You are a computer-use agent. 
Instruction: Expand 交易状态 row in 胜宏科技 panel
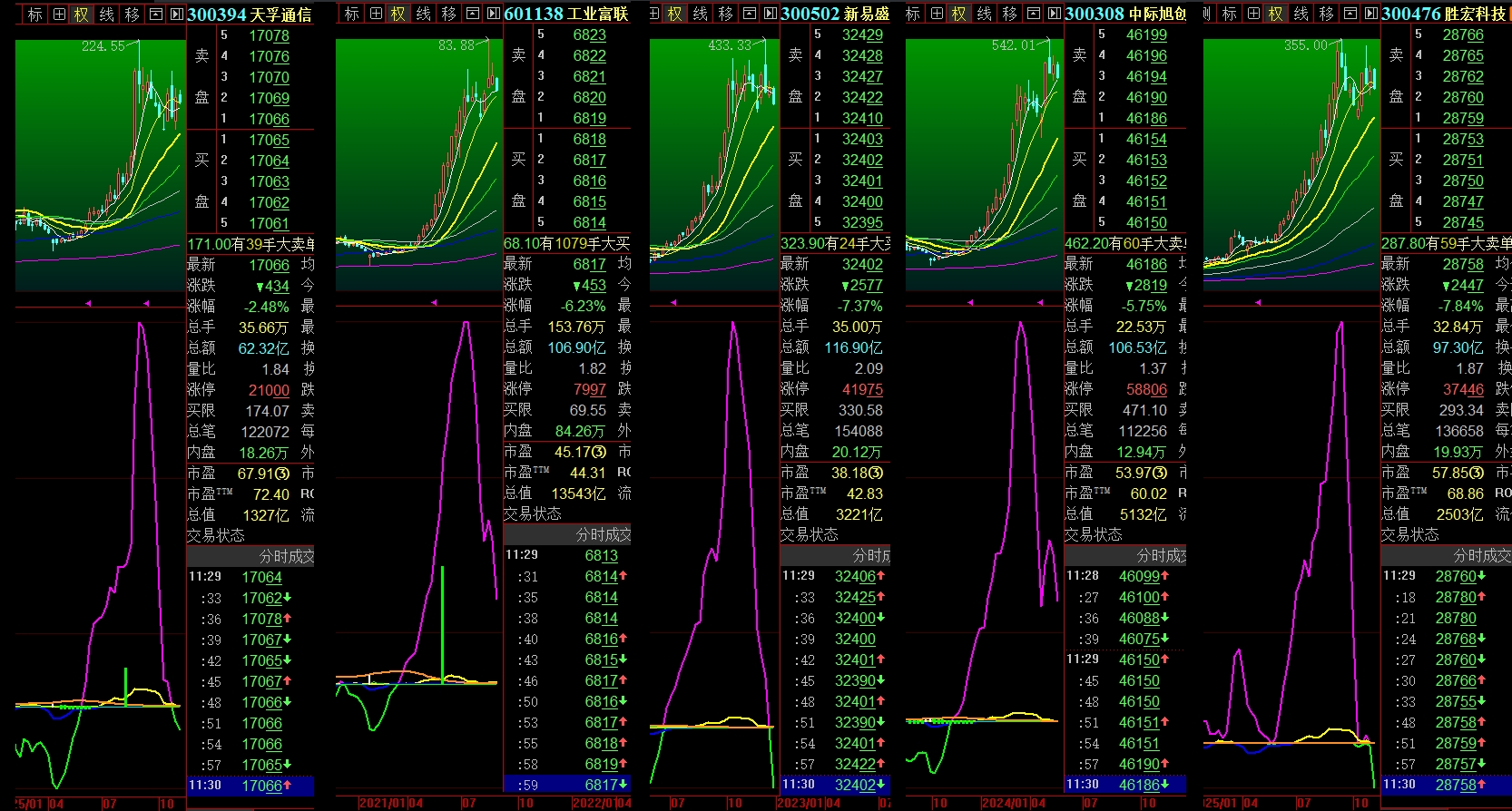(1409, 535)
